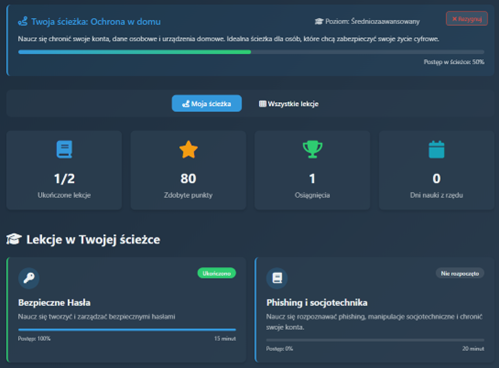This screenshot has width=499, height=368.
Task: Click the 15 minut duration text
Action: pos(225,338)
